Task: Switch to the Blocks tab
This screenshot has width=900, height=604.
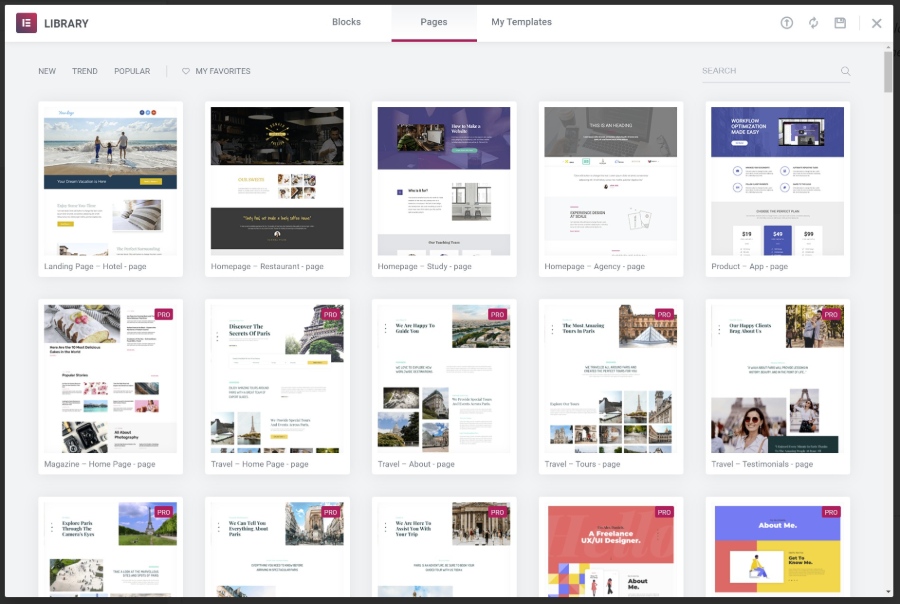Action: click(x=346, y=22)
